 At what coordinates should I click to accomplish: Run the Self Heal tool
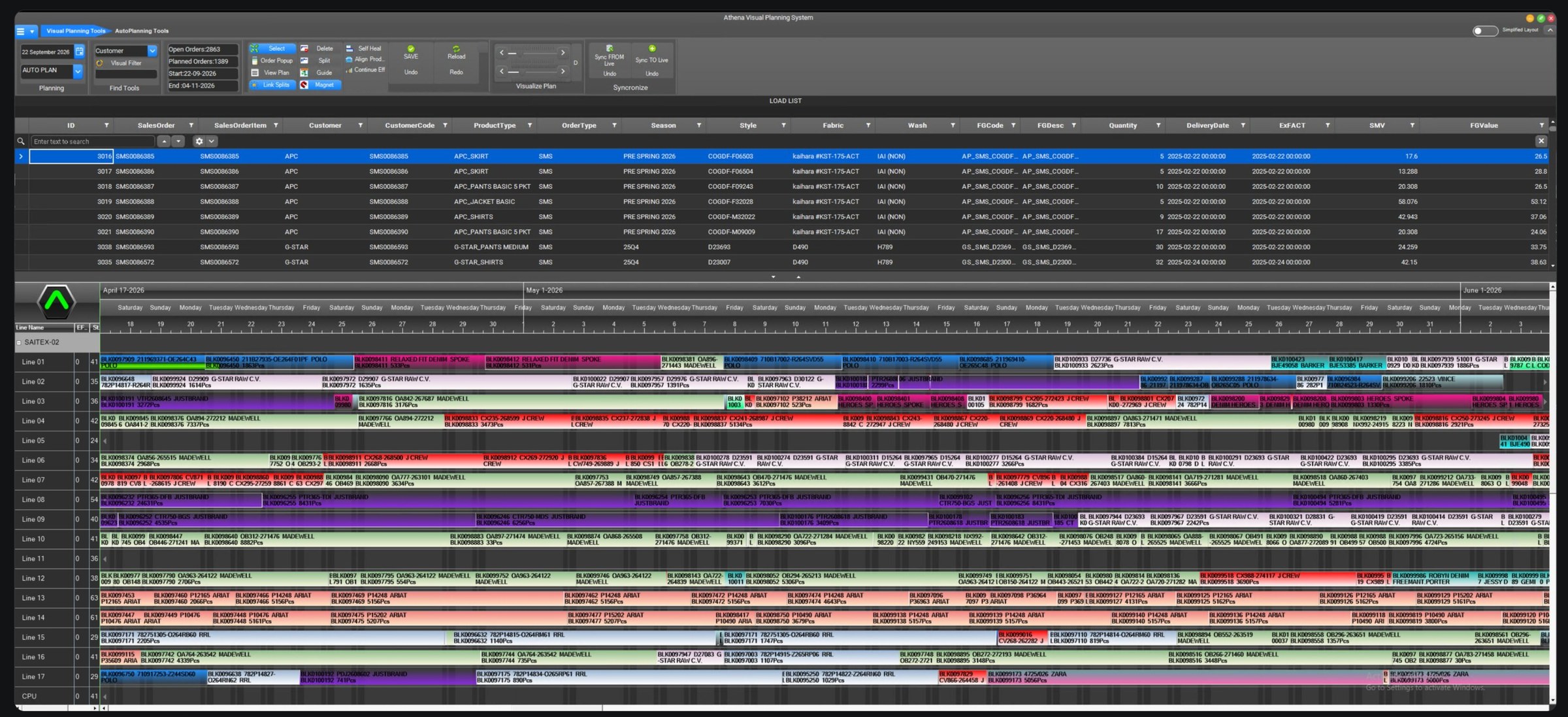point(364,48)
